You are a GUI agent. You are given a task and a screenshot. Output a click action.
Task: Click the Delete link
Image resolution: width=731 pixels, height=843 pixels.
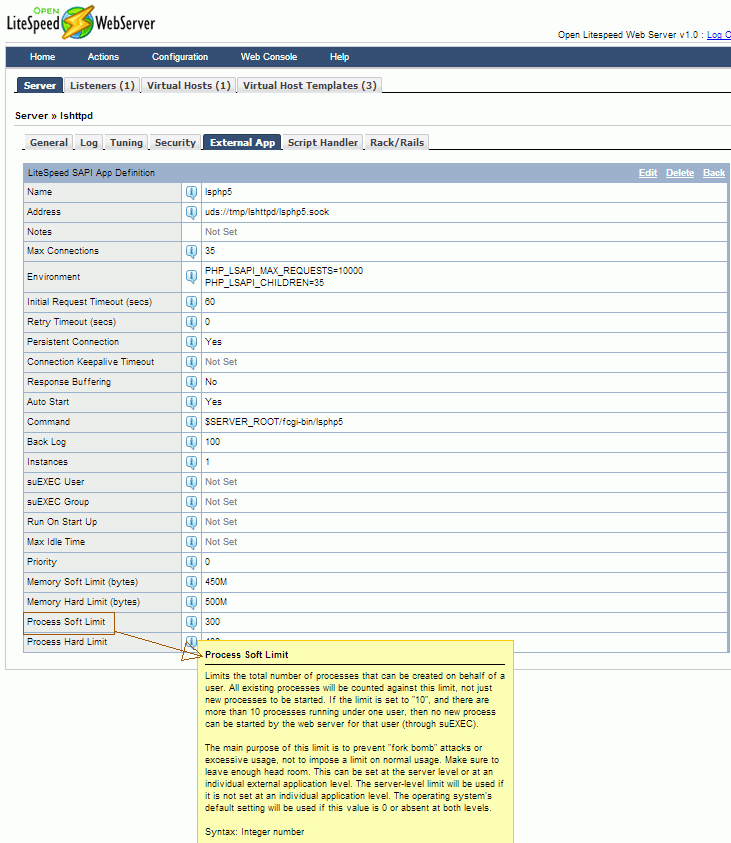pos(680,173)
